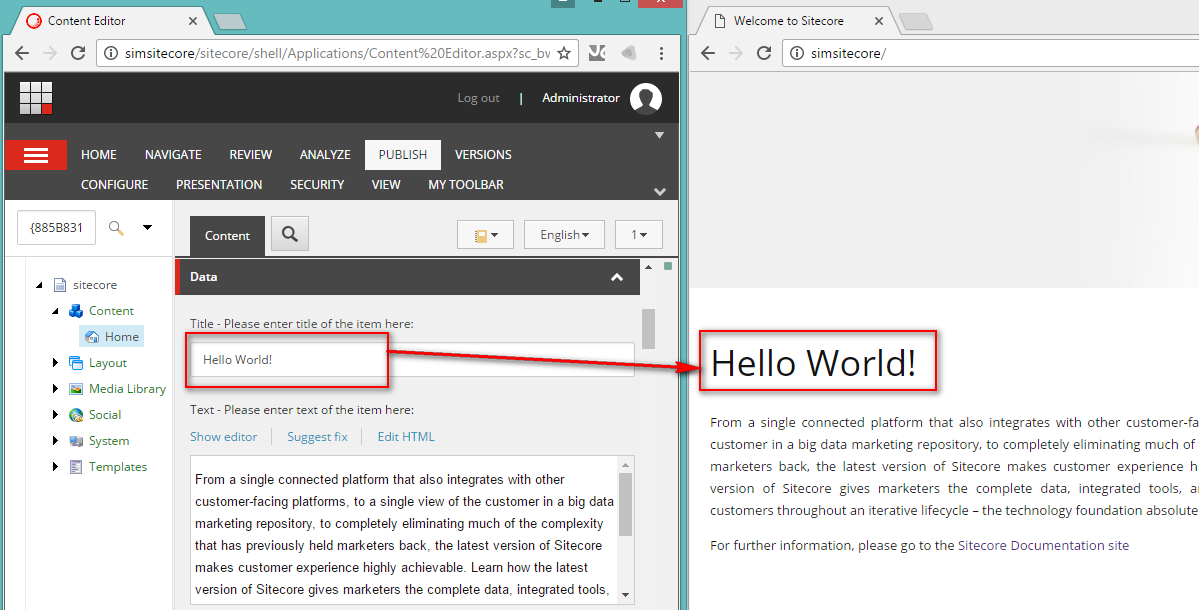Collapse the Content node arrow
1199x610 pixels.
[55, 311]
